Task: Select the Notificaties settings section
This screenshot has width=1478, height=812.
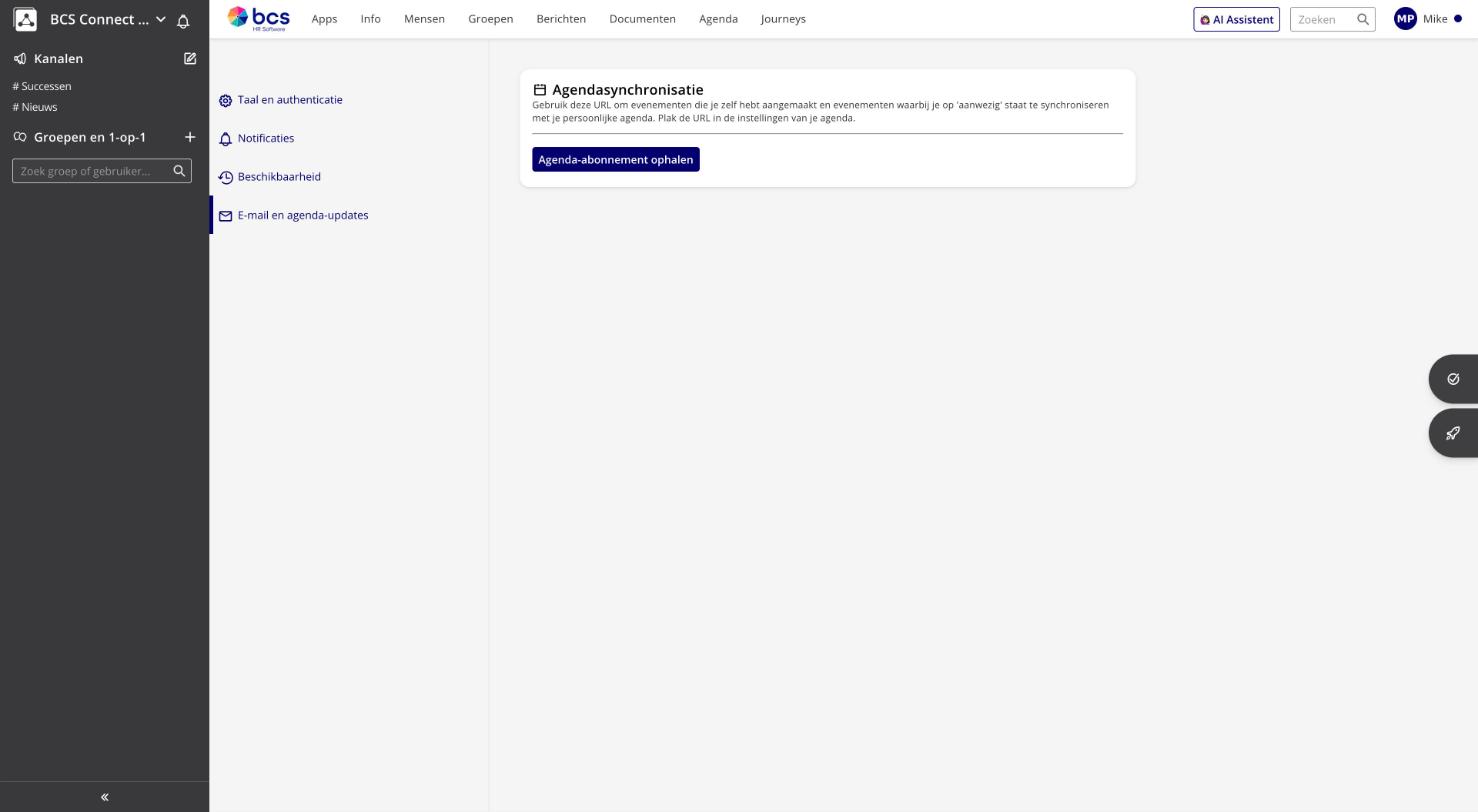Action: [x=266, y=138]
